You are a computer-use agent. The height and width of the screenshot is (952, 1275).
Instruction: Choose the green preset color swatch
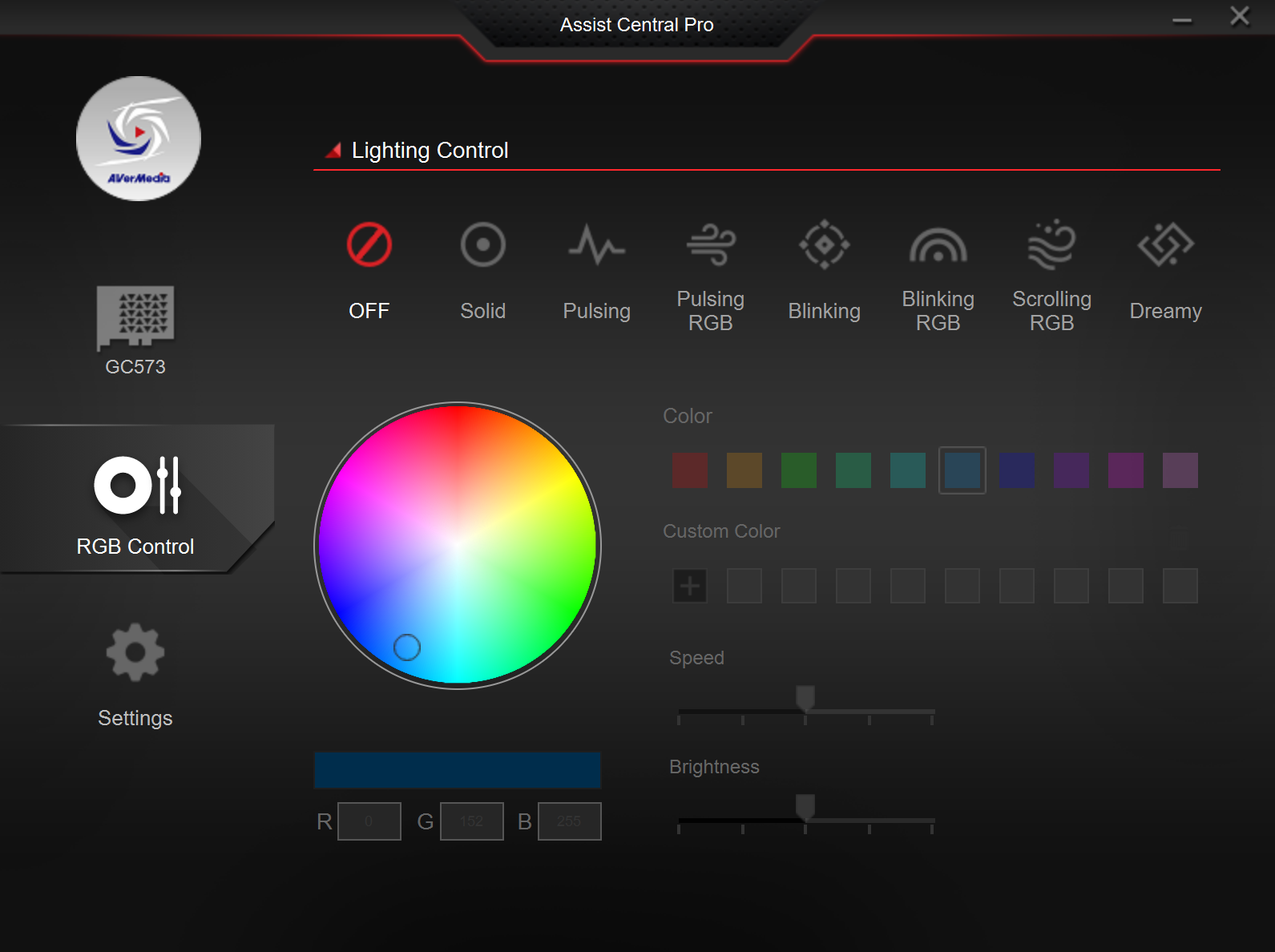click(799, 470)
